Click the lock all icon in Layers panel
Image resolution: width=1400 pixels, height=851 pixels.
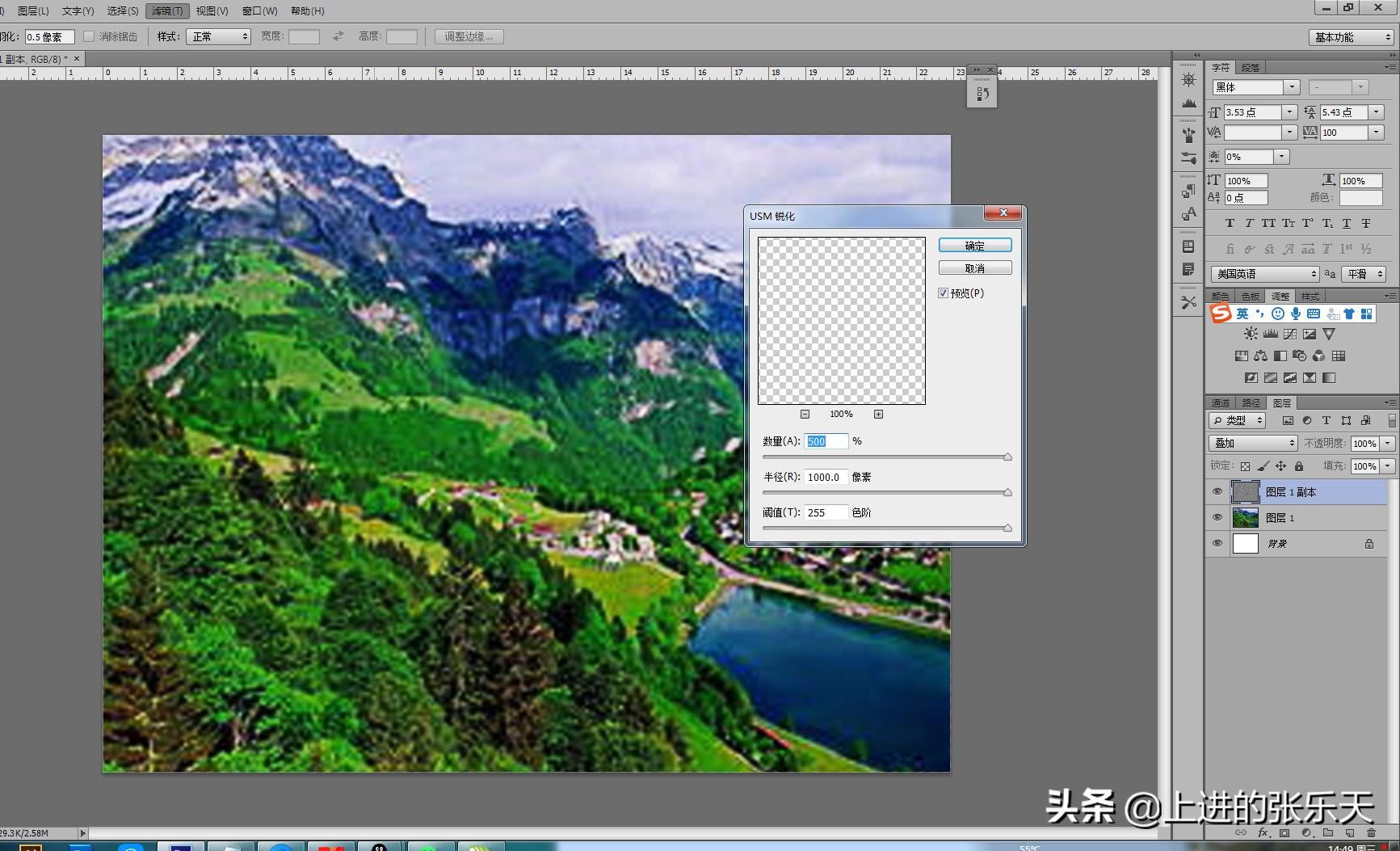coord(1299,466)
